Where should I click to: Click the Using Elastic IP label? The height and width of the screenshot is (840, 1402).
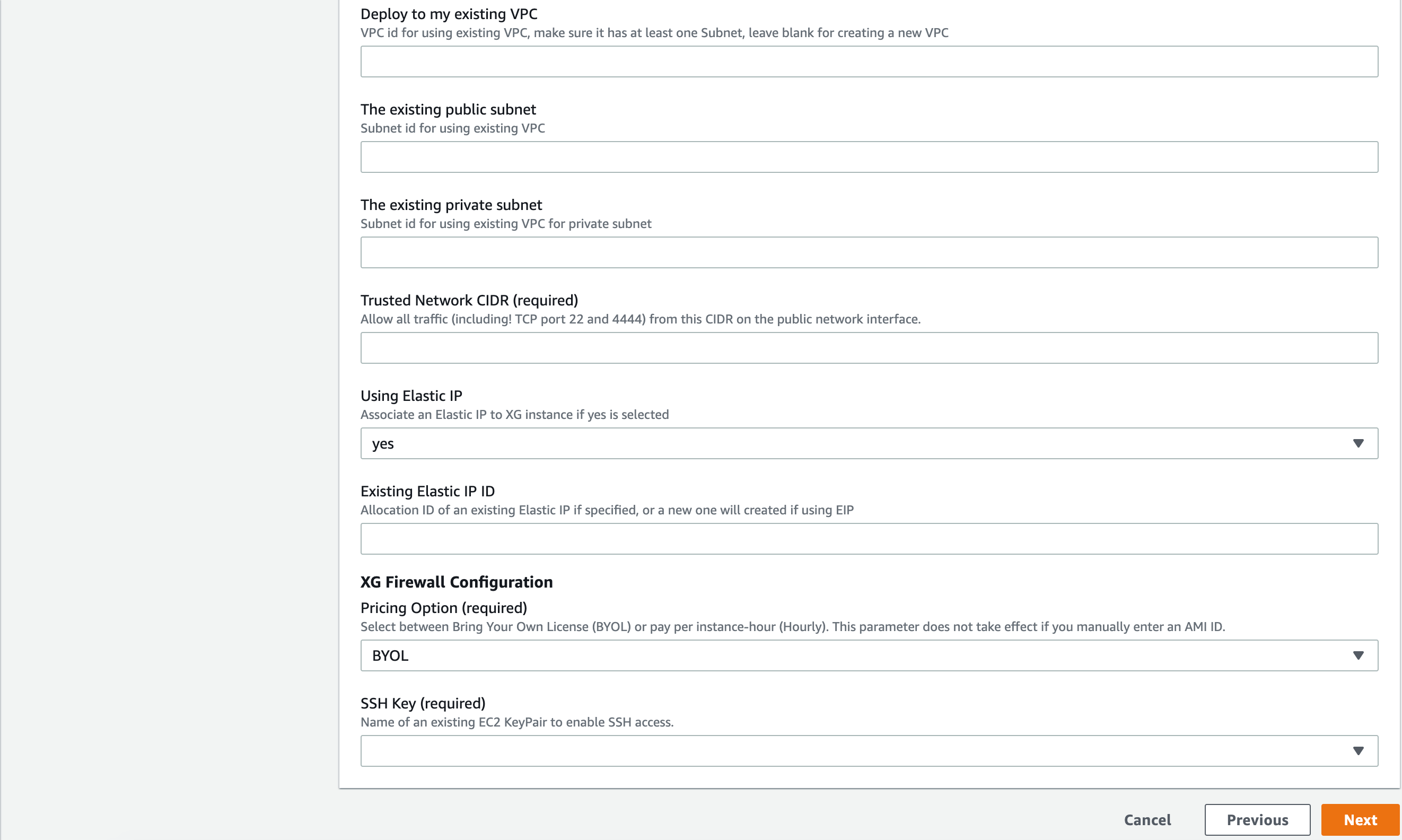coord(411,396)
